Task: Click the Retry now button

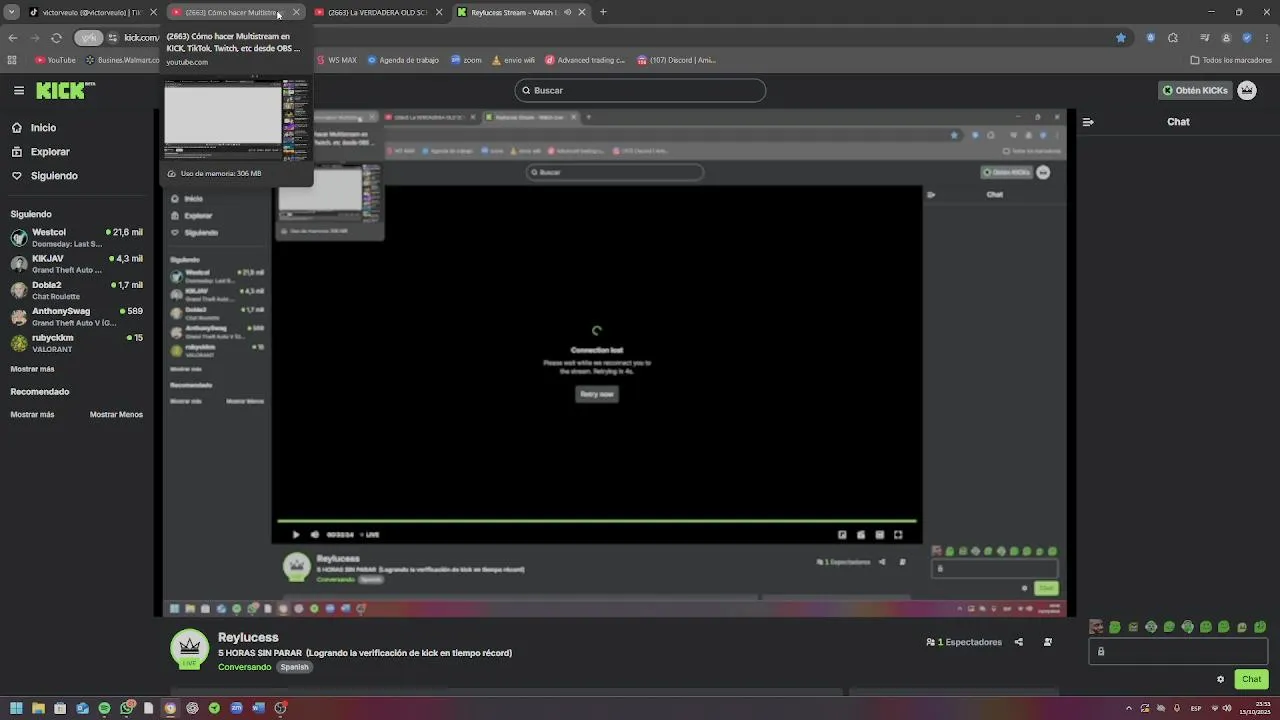Action: pyautogui.click(x=597, y=394)
